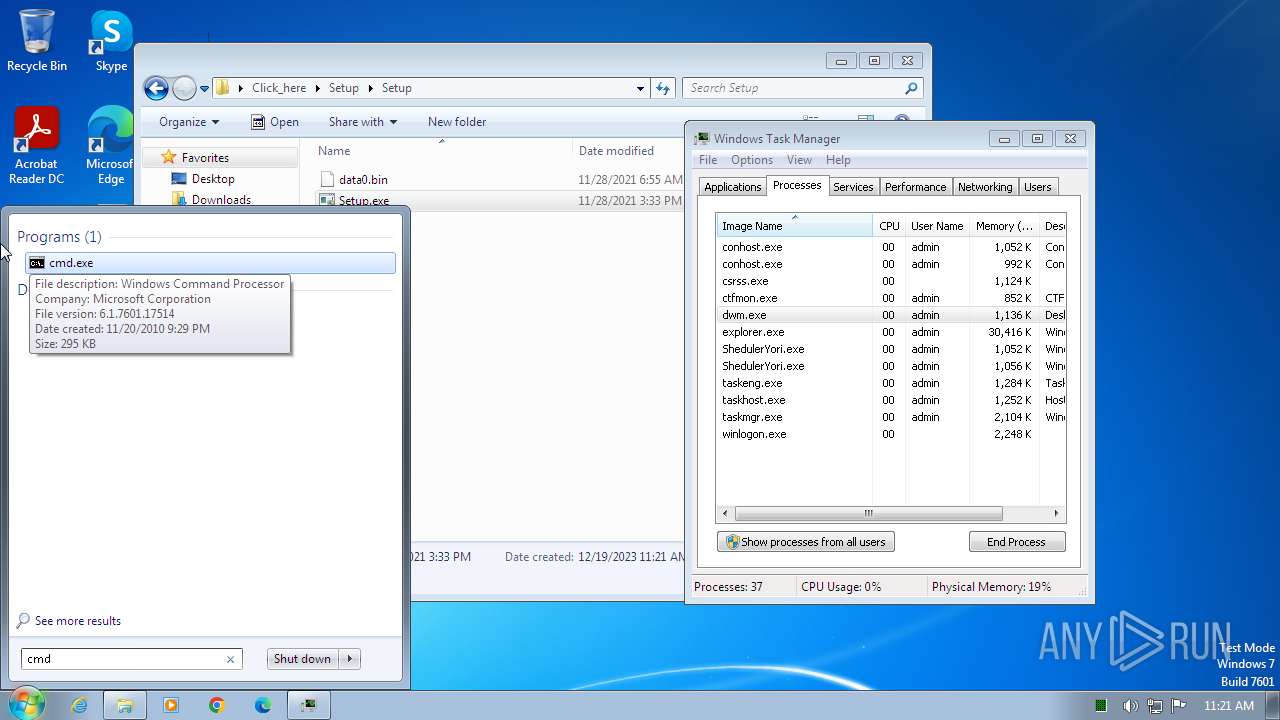Expand the address bar history dropdown
Viewport: 1280px width, 720px height.
point(641,88)
